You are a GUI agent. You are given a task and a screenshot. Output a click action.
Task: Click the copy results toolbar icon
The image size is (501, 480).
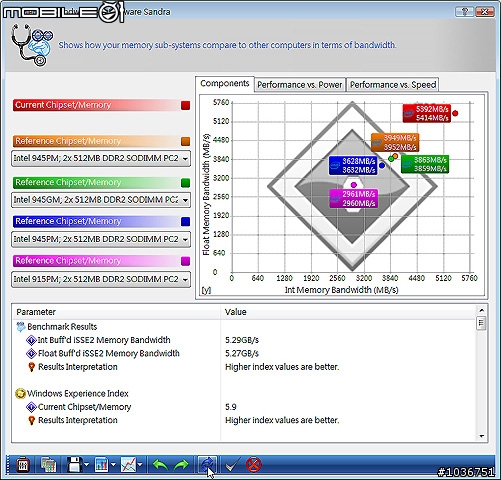(48, 464)
